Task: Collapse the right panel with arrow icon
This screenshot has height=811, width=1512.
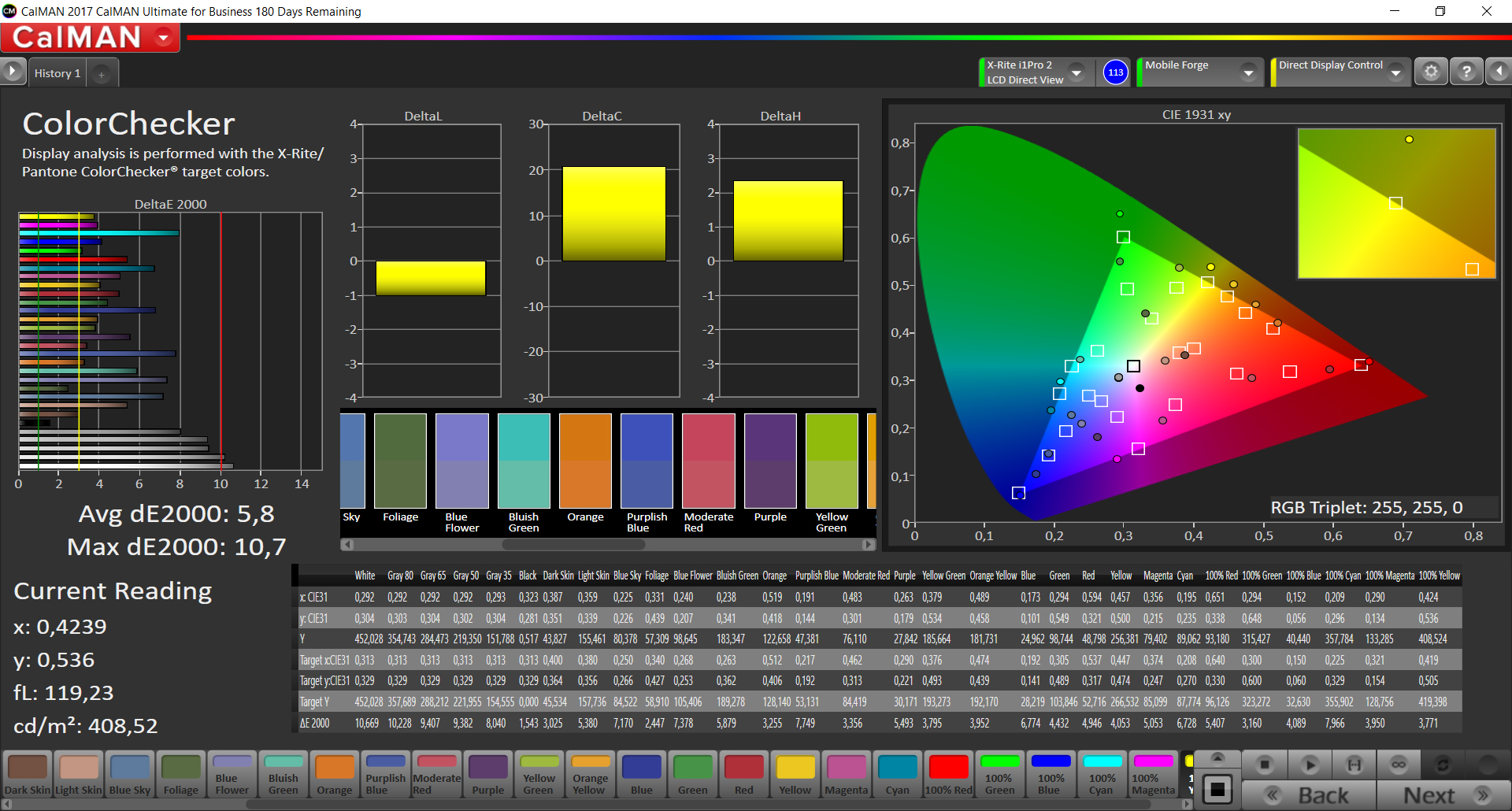Action: (x=1498, y=72)
